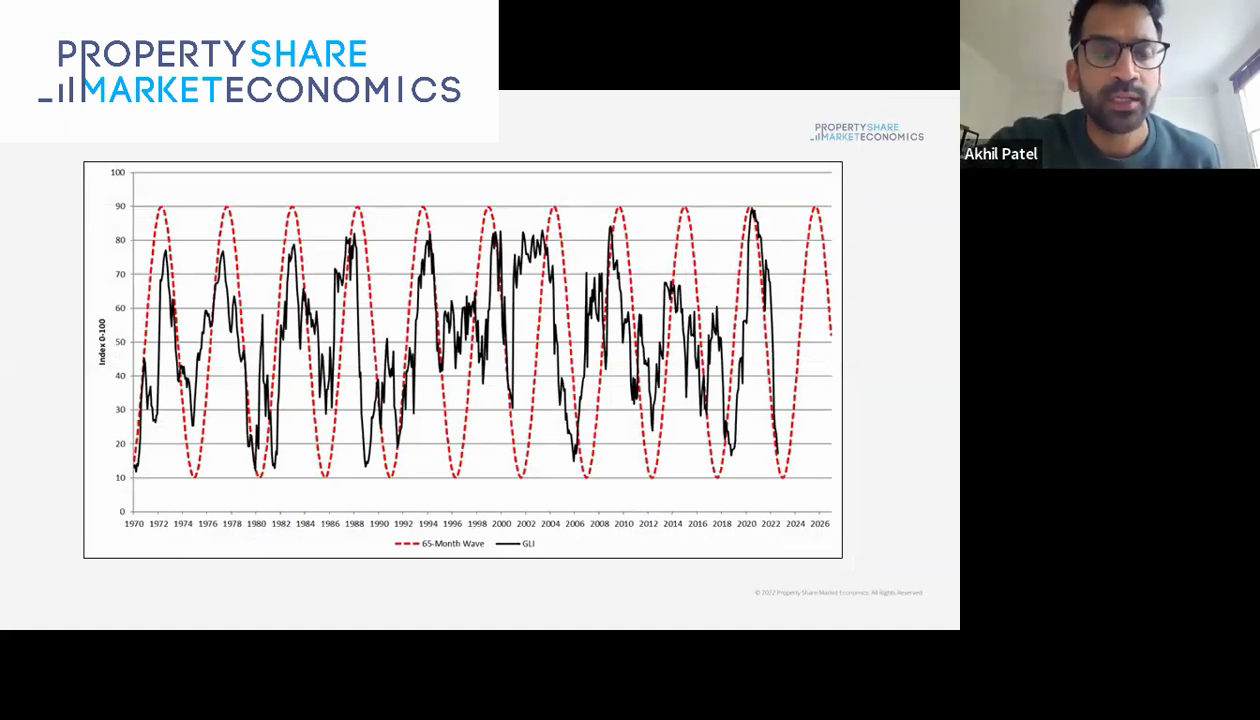Select the "65-Month Wave" legend label
This screenshot has width=1260, height=720.
pyautogui.click(x=453, y=544)
